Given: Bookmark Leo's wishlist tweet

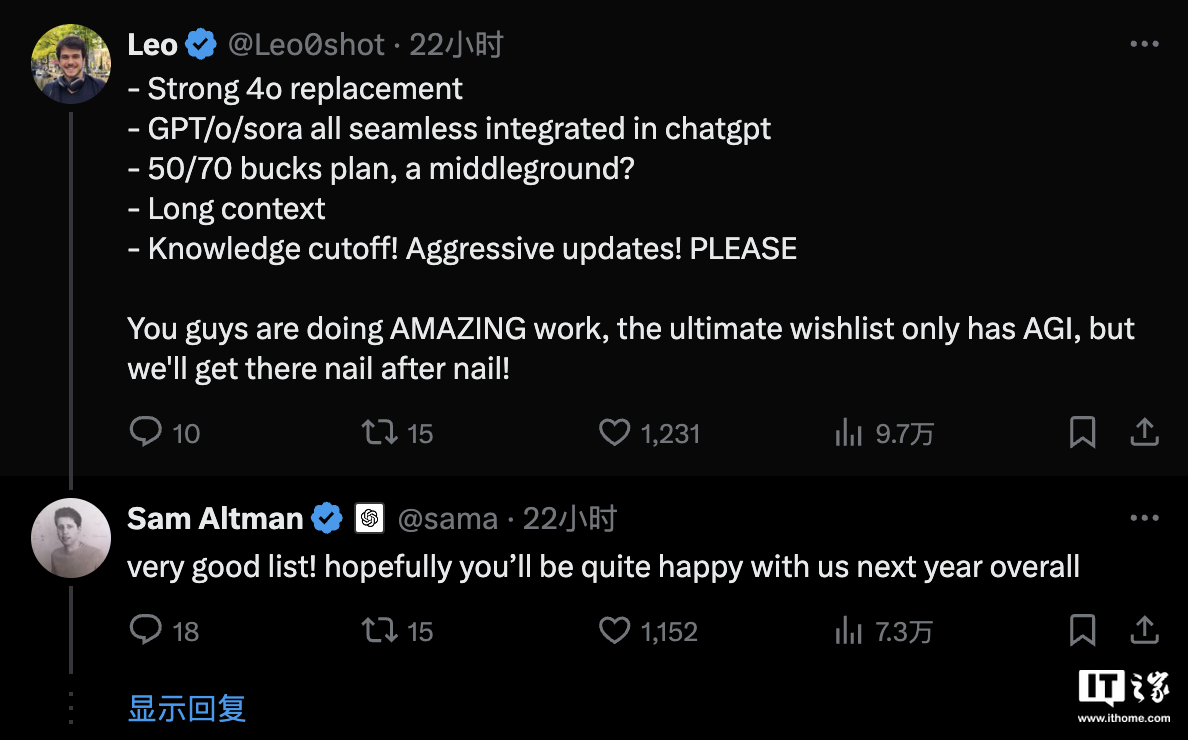Looking at the screenshot, I should click(1082, 432).
